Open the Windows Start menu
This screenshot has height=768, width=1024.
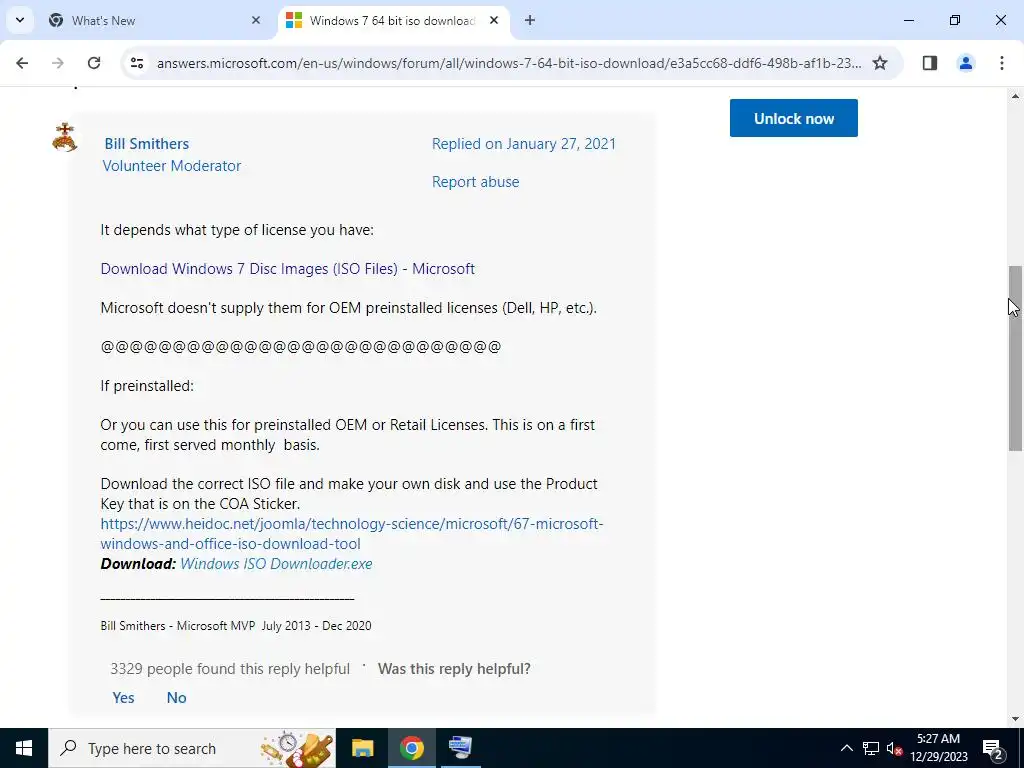click(x=24, y=748)
